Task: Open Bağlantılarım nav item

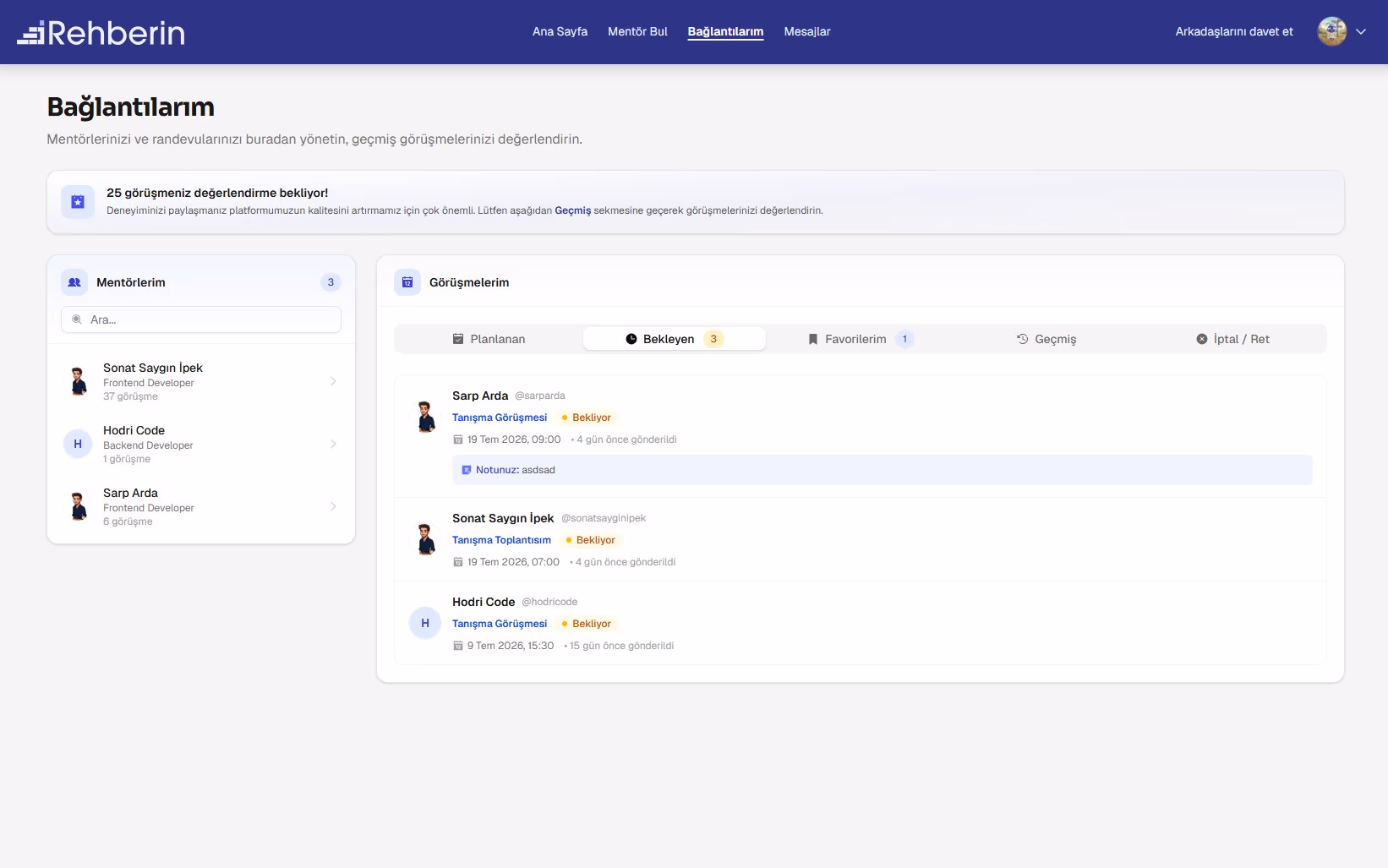Action: [725, 31]
